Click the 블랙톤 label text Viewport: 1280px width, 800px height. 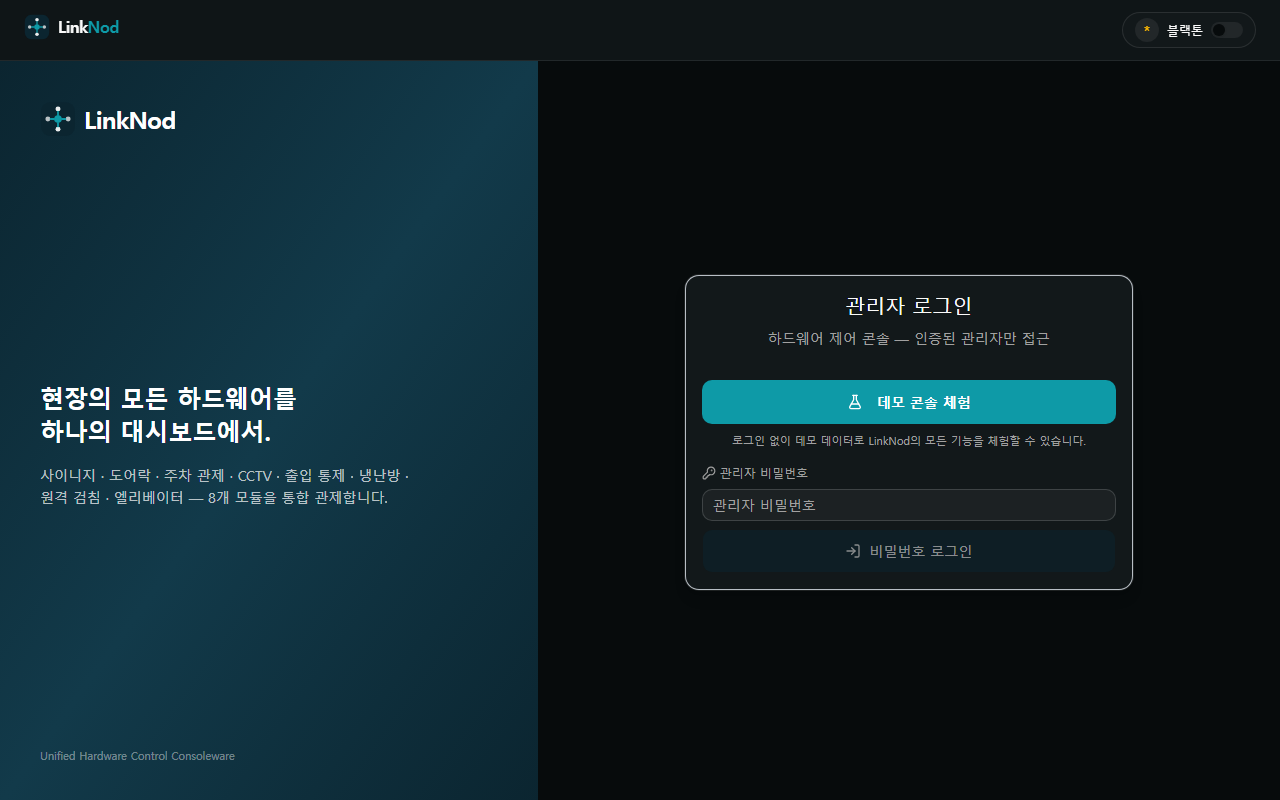tap(1185, 30)
